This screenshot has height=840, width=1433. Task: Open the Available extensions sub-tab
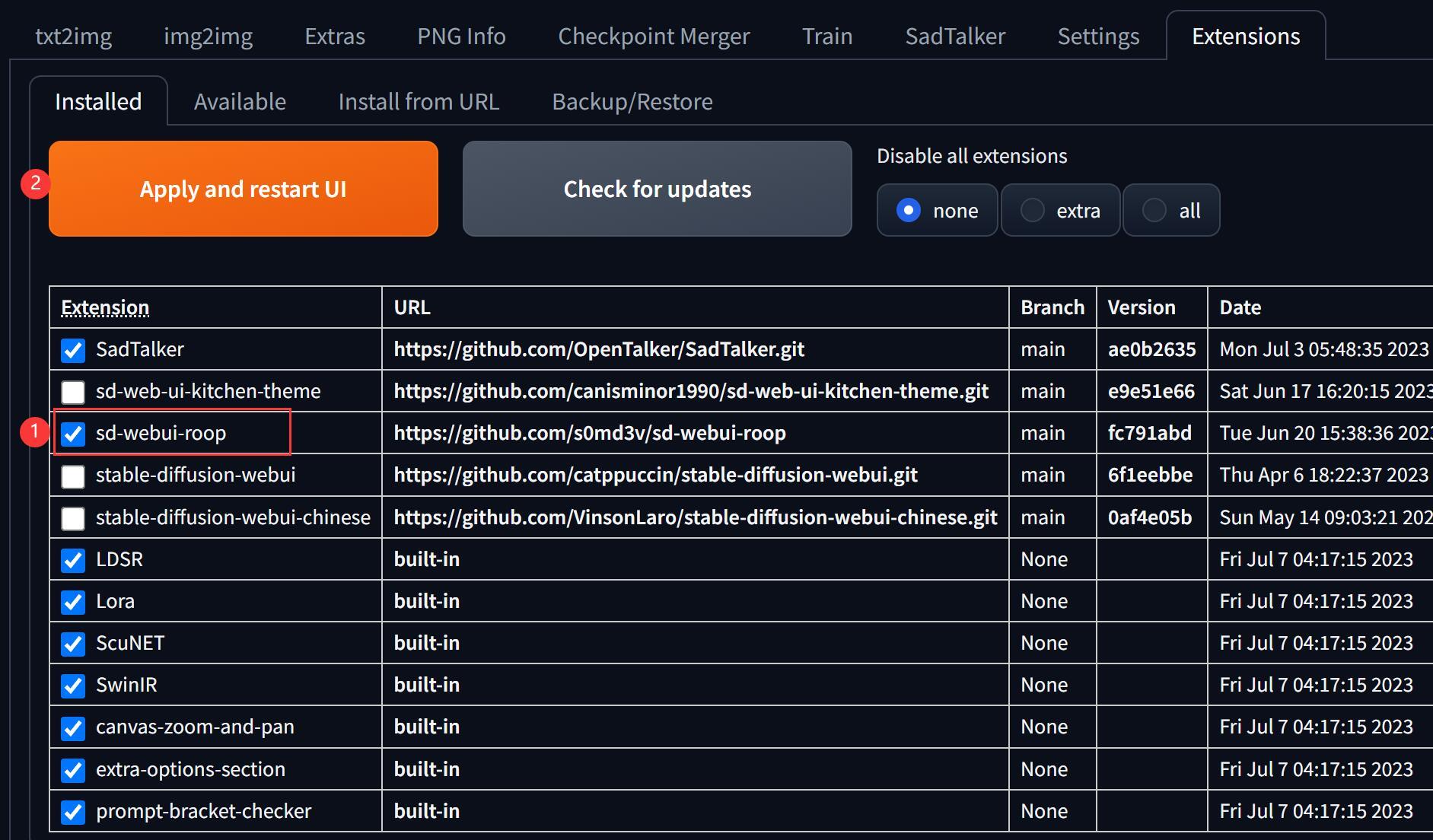coord(240,101)
